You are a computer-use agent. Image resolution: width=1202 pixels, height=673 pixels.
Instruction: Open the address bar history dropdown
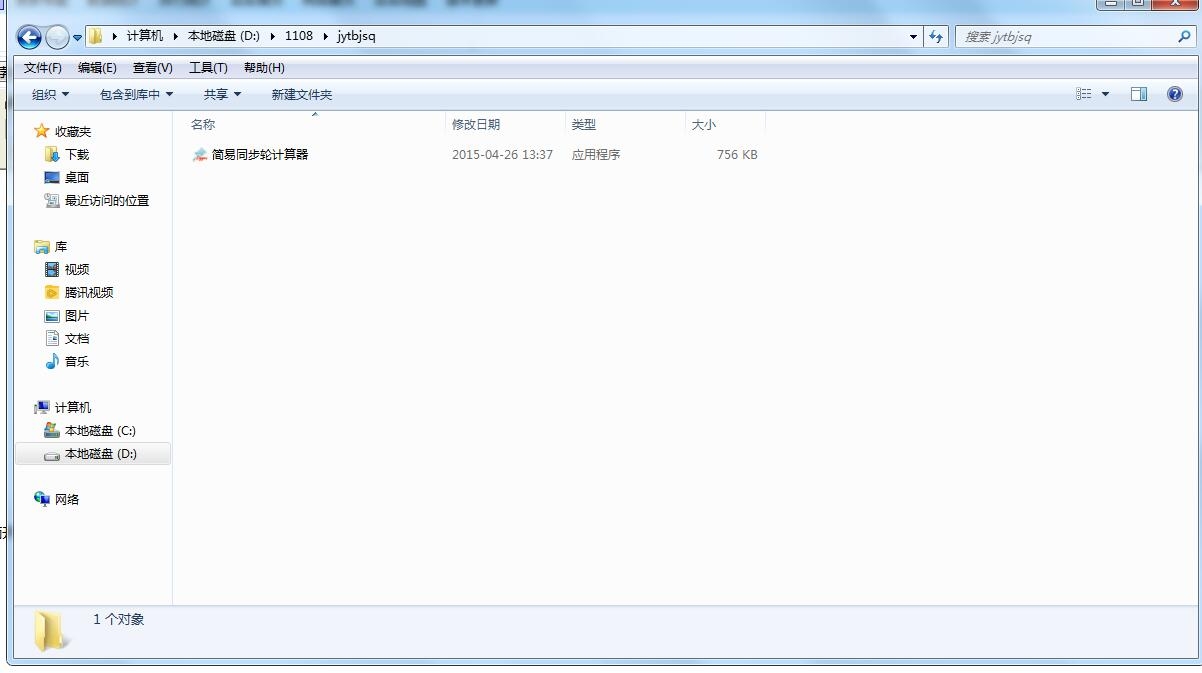point(913,36)
